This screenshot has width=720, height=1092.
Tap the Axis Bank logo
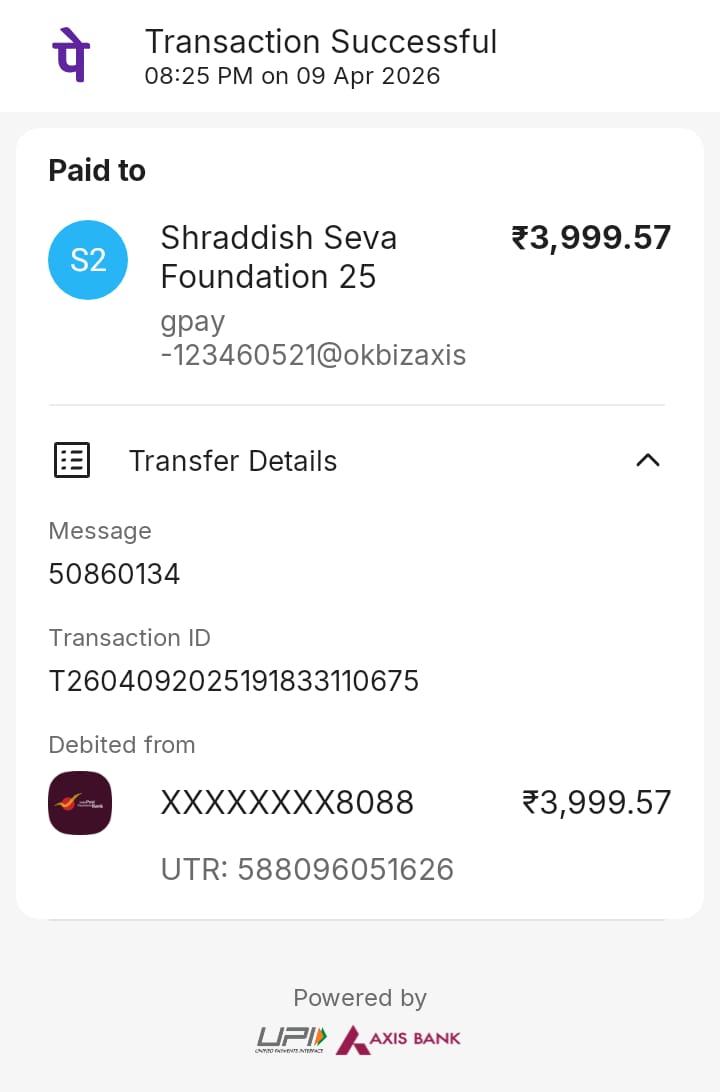[399, 1039]
